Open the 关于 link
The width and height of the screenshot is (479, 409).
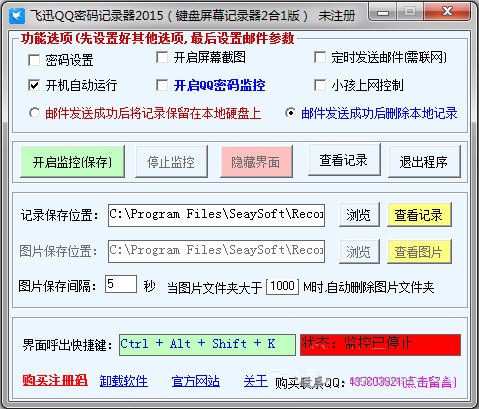tap(256, 381)
